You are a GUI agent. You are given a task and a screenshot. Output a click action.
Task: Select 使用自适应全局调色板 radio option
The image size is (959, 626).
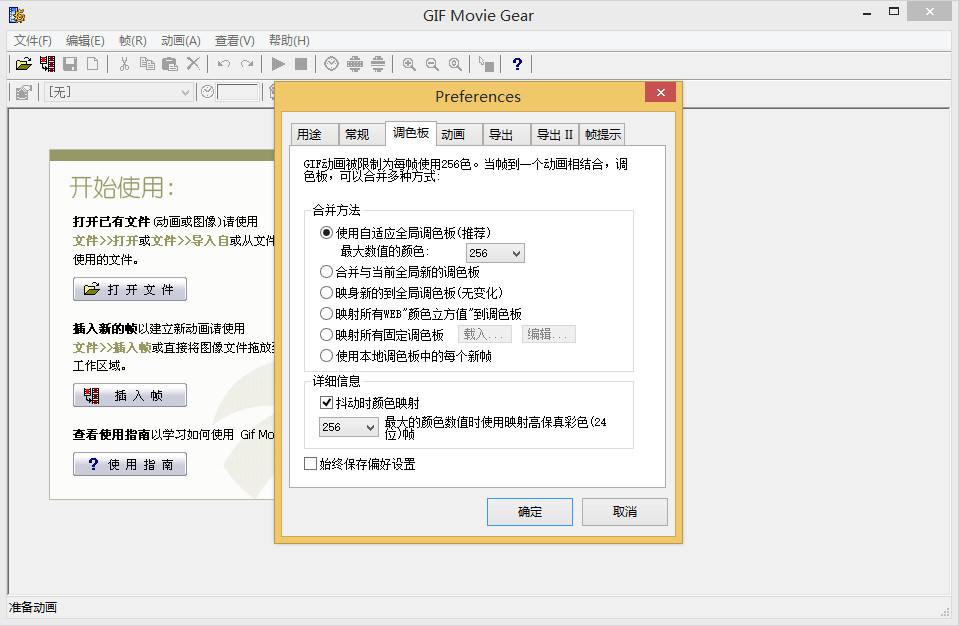[326, 233]
